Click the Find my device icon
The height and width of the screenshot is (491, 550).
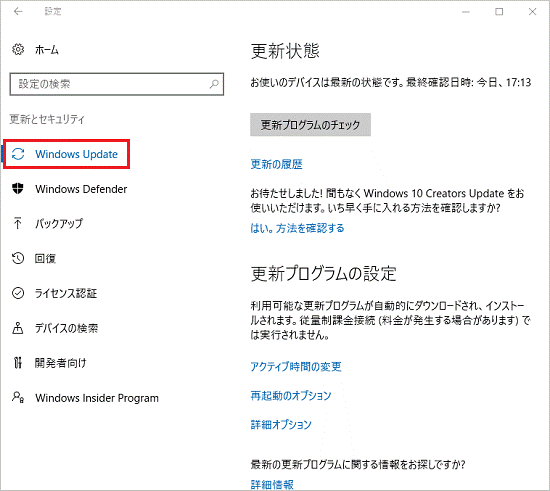click(18, 328)
